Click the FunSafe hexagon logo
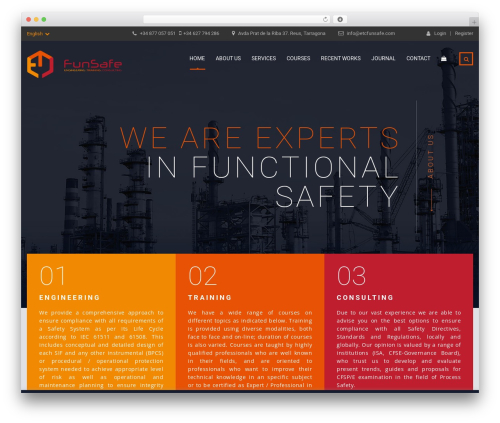The height and width of the screenshot is (423, 500). [40, 64]
